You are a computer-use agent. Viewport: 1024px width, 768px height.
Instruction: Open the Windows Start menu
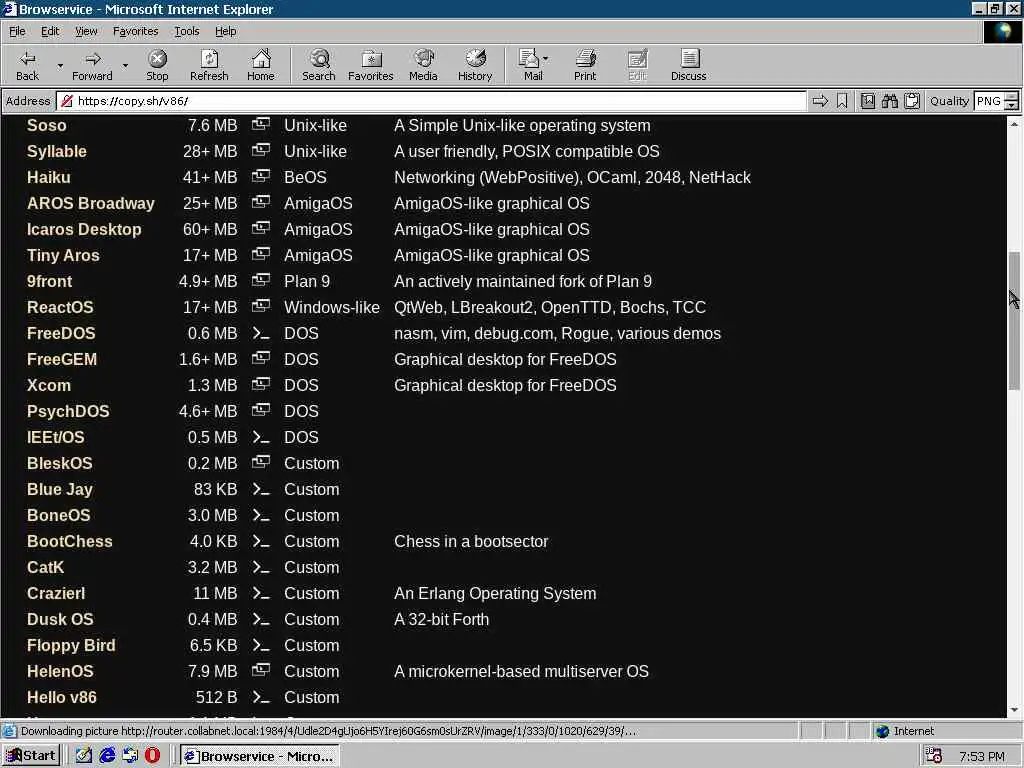click(x=31, y=756)
